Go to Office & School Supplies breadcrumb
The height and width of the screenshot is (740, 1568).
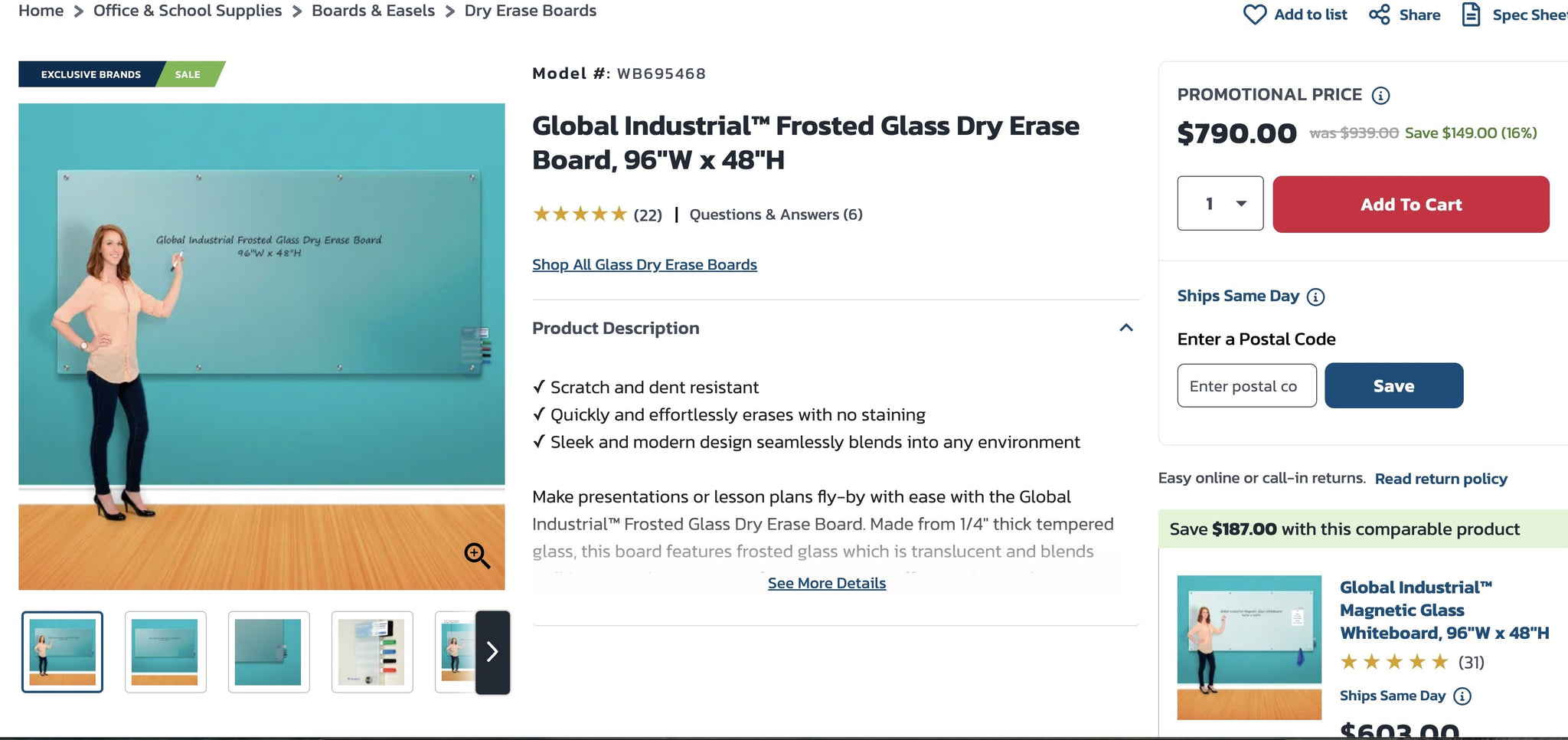tap(188, 11)
